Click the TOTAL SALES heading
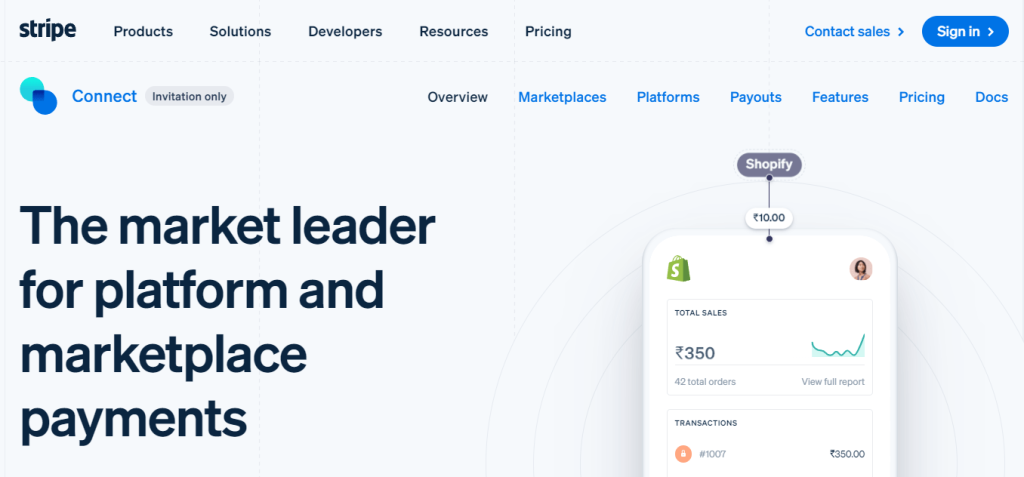The image size is (1024, 477). tap(701, 313)
